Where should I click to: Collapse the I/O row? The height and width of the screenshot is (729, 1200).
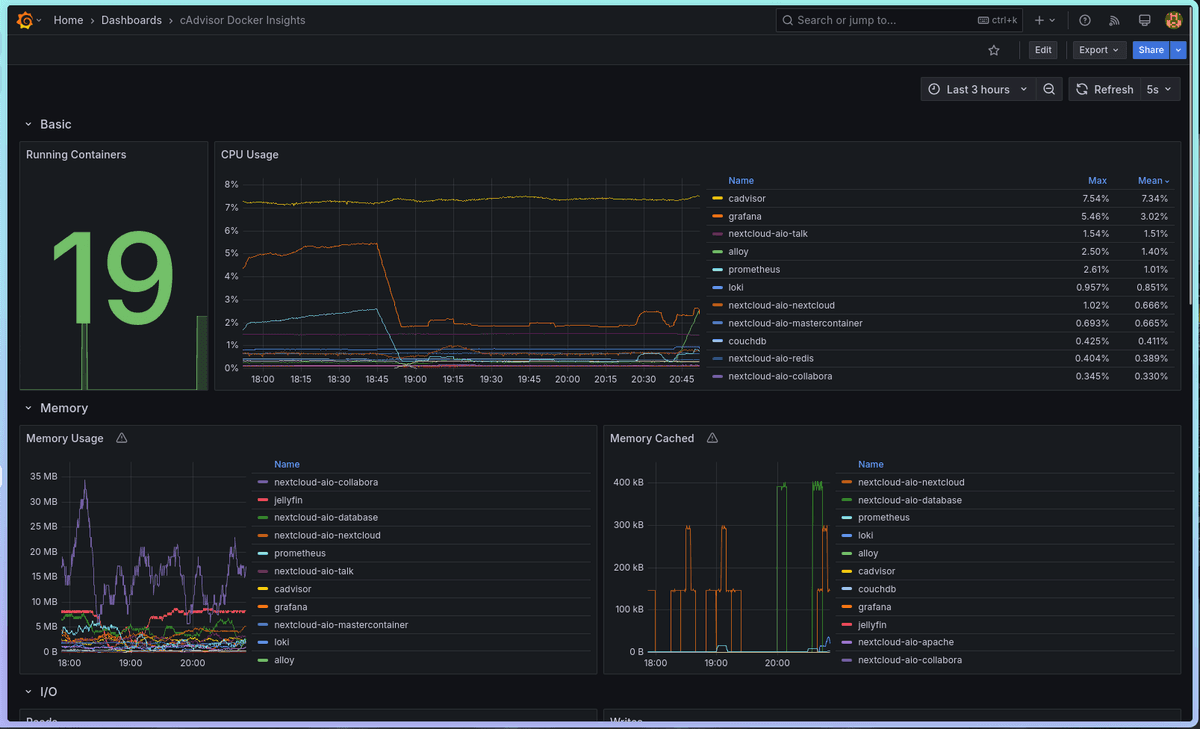pyautogui.click(x=28, y=692)
